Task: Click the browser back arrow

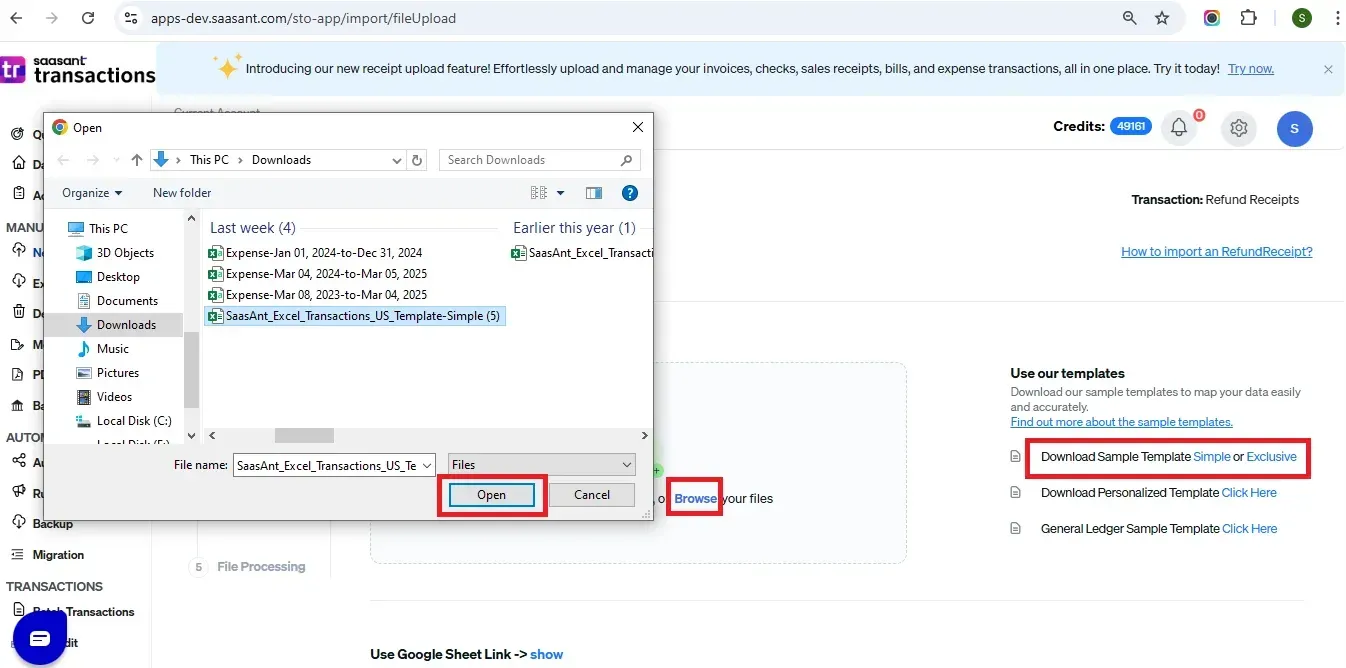Action: click(16, 18)
